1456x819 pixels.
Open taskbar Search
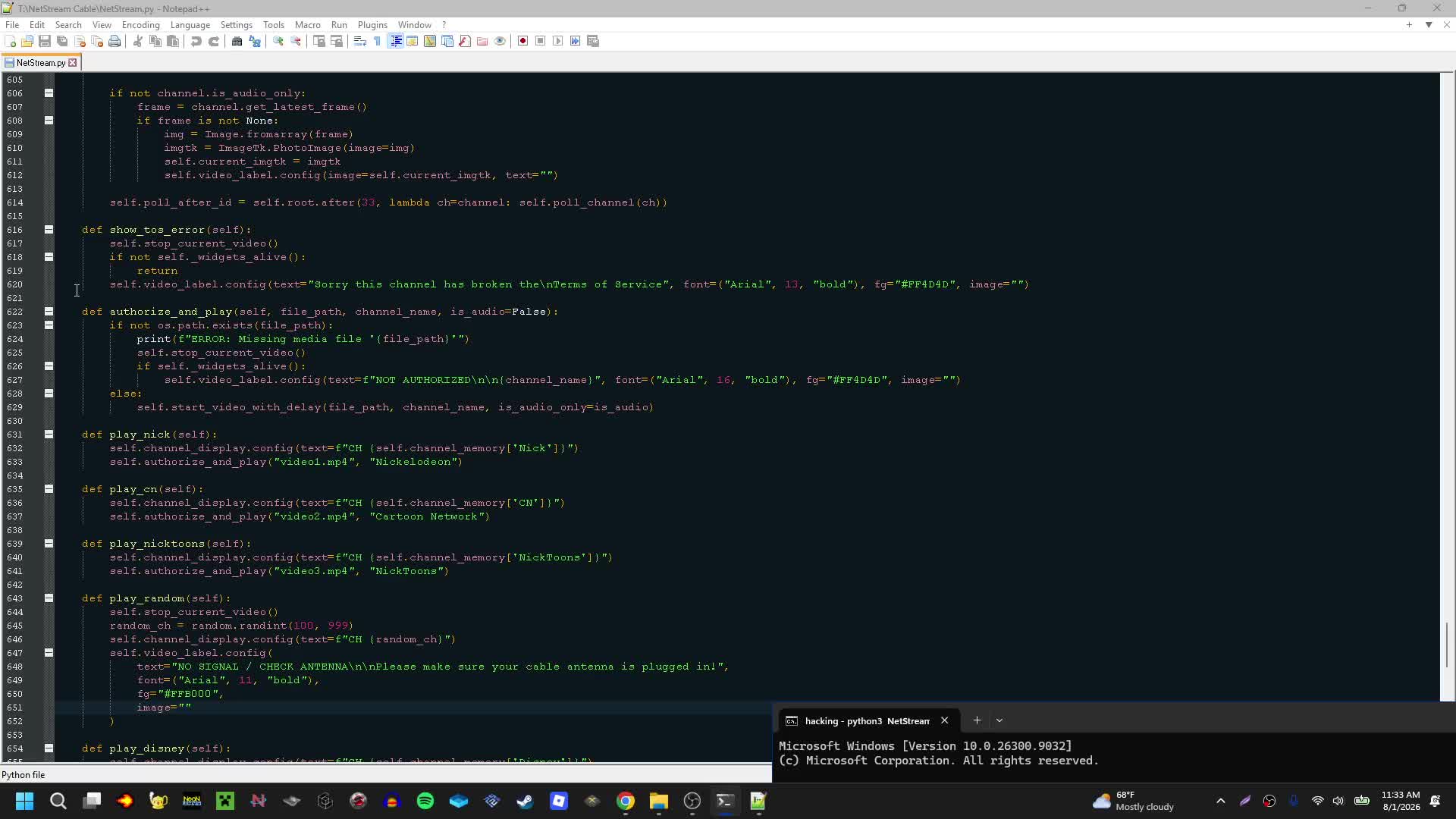[58, 801]
